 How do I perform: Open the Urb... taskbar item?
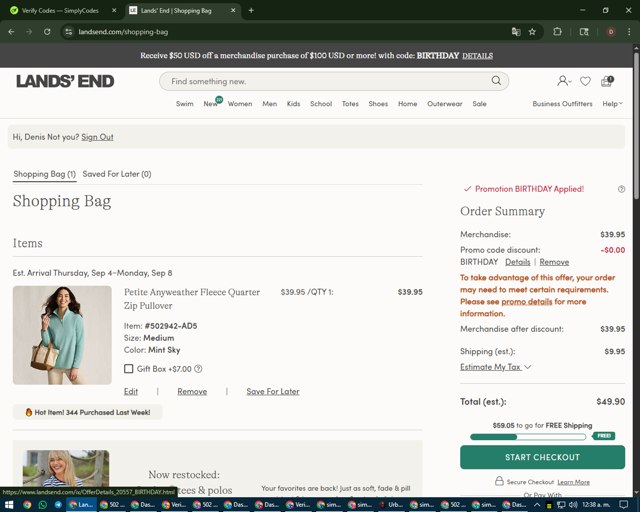pyautogui.click(x=391, y=505)
